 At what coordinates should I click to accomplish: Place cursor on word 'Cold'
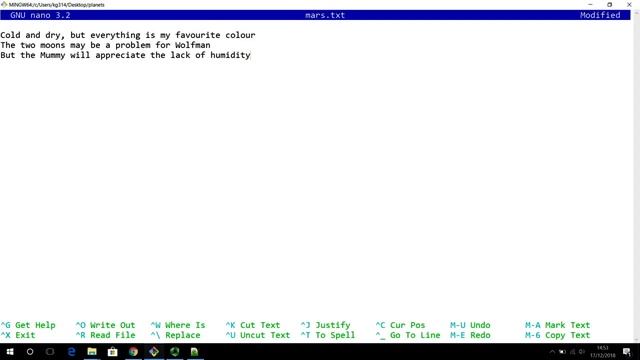tap(10, 35)
